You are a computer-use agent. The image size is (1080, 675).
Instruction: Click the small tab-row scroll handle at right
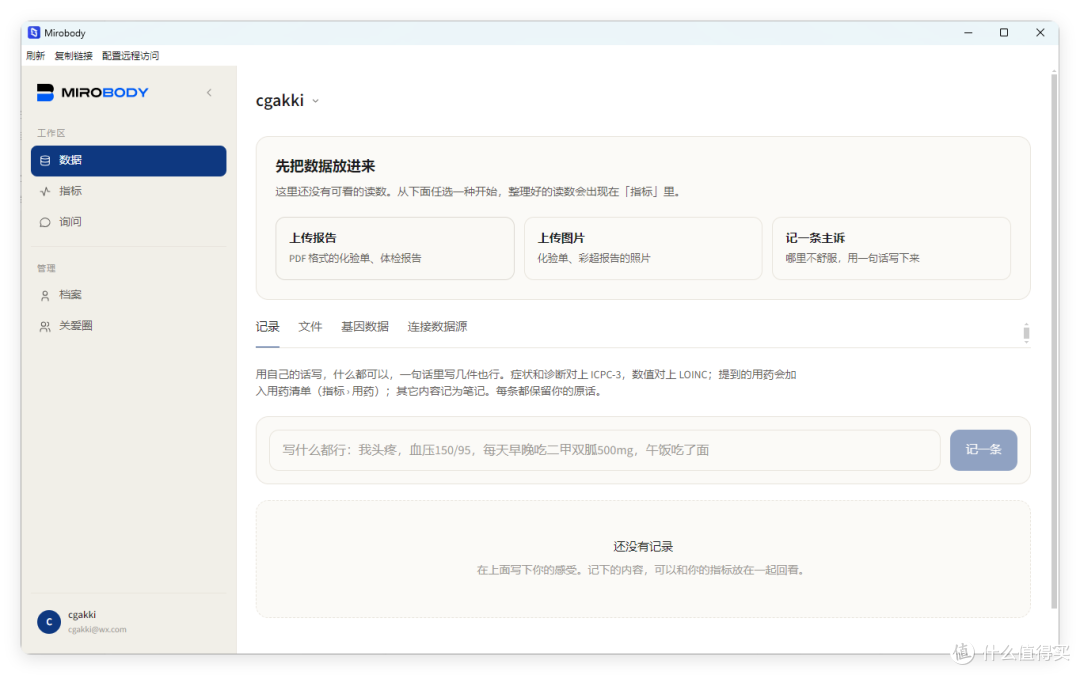(1026, 333)
